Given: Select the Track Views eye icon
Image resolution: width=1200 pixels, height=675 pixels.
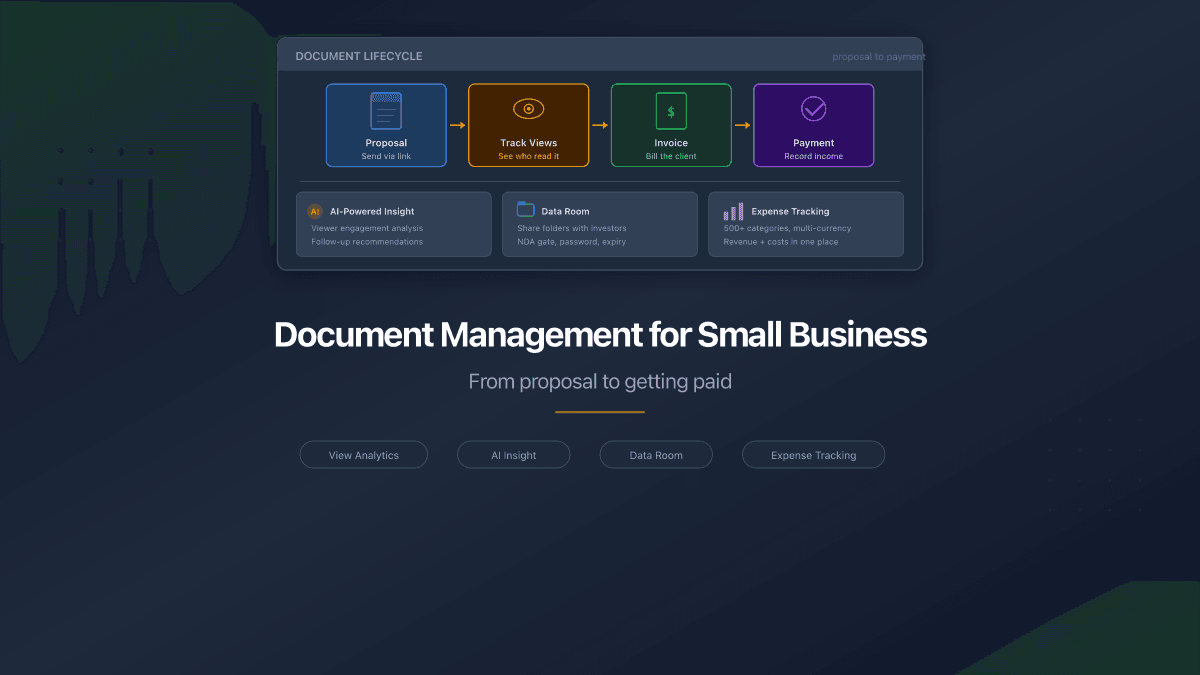Looking at the screenshot, I should click(x=528, y=110).
